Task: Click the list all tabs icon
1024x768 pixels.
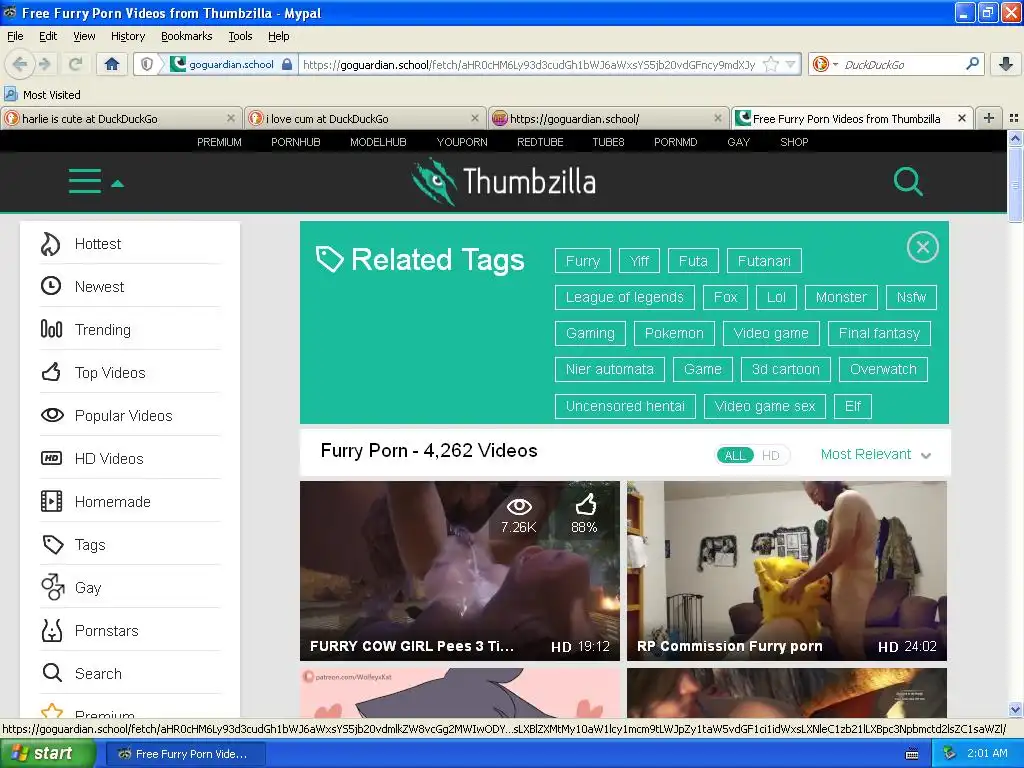Action: point(1014,118)
